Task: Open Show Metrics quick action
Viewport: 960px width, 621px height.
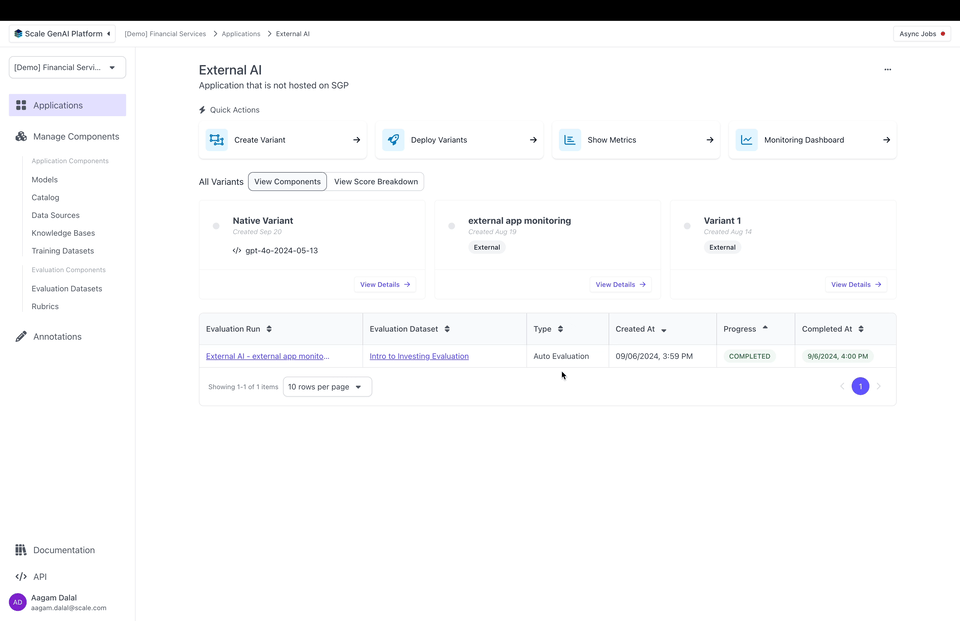Action: pos(636,140)
